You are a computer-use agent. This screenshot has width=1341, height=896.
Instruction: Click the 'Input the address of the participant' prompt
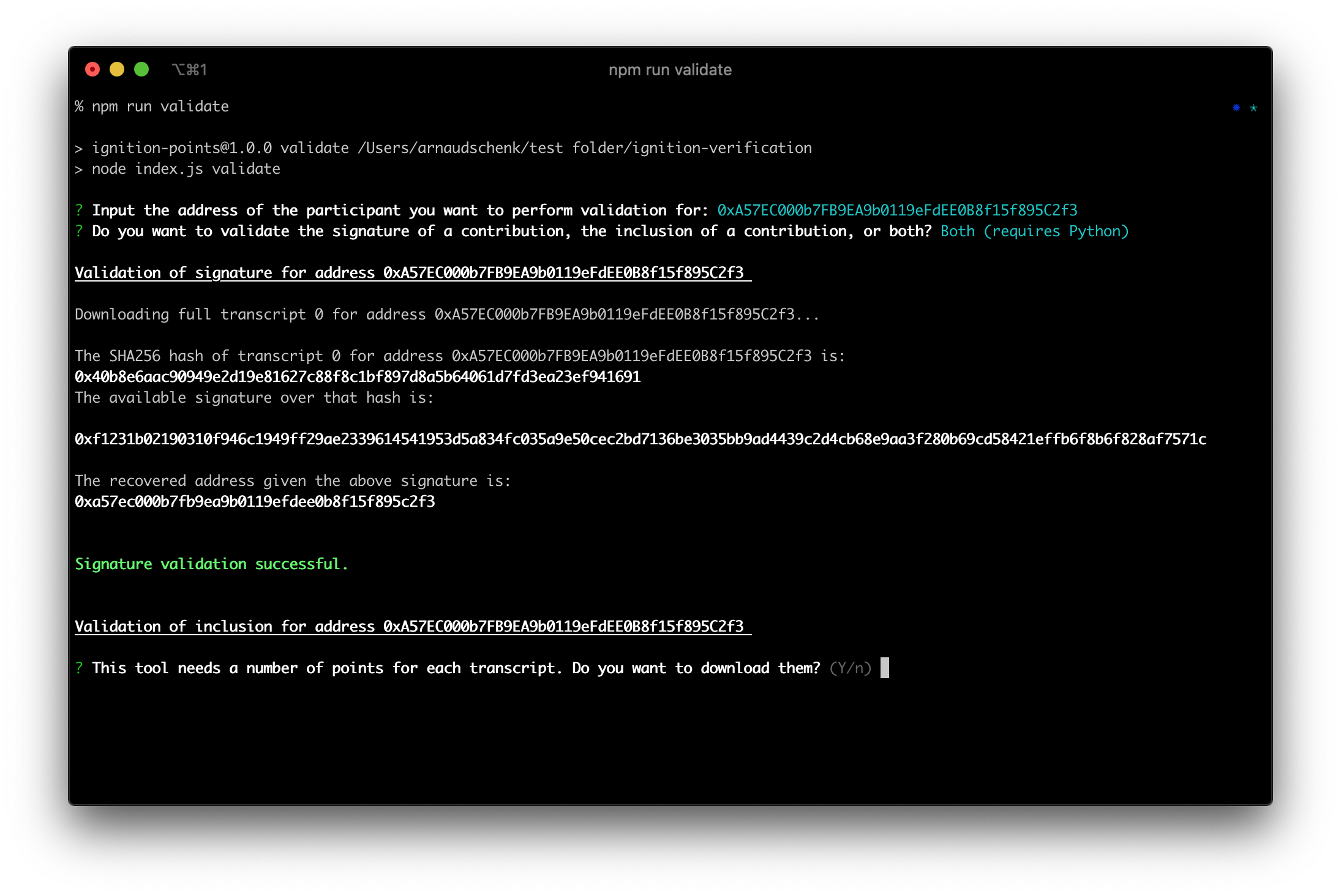391,211
